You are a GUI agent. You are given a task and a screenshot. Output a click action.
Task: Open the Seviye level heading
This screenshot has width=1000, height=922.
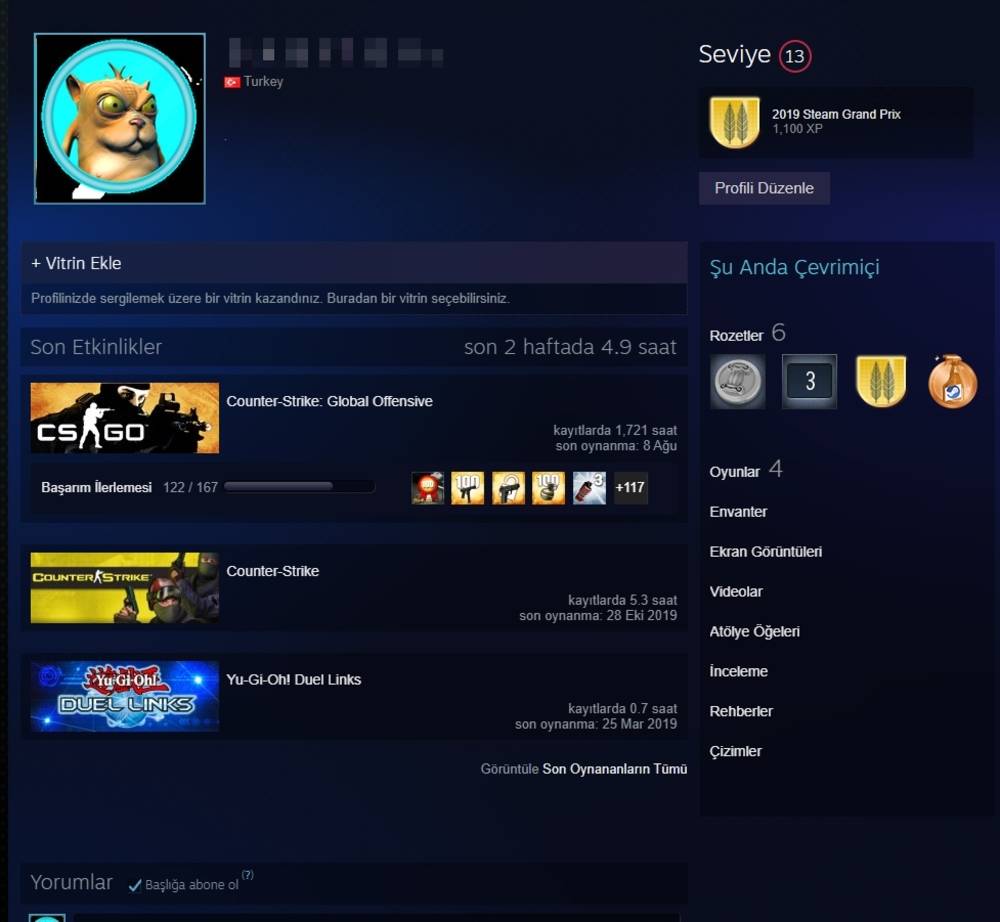(x=734, y=54)
